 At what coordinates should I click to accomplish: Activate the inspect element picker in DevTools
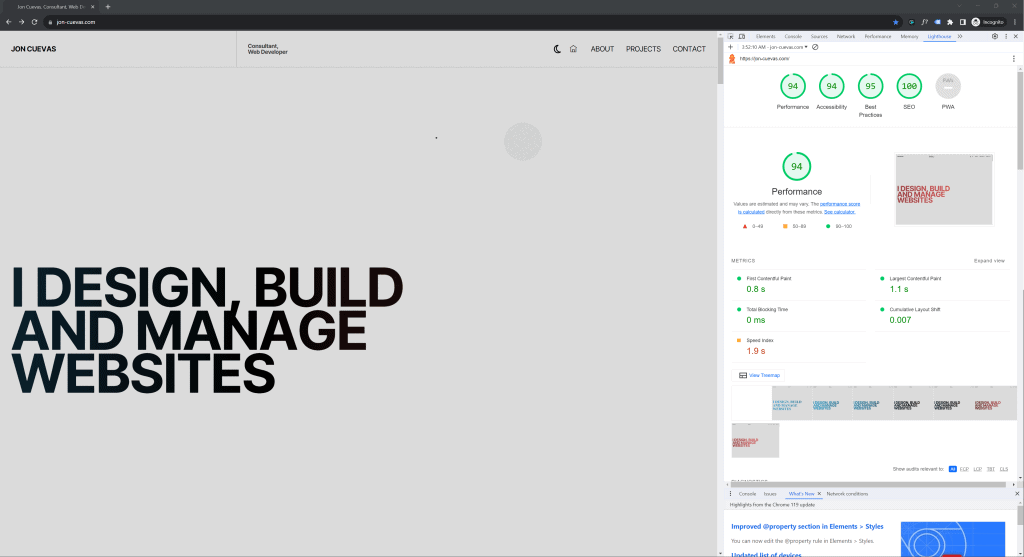730,36
